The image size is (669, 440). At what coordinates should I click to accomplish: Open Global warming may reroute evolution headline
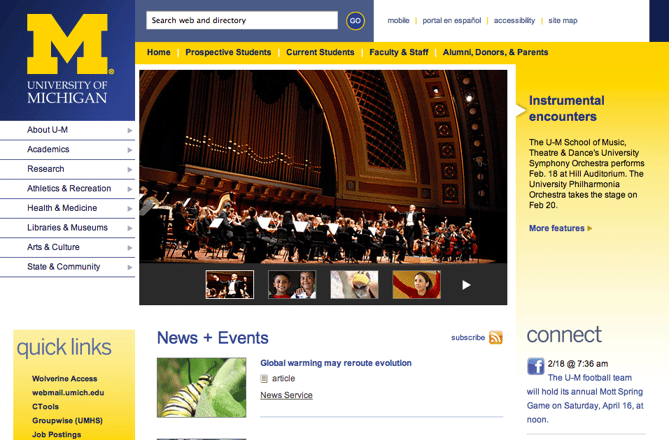(336, 363)
